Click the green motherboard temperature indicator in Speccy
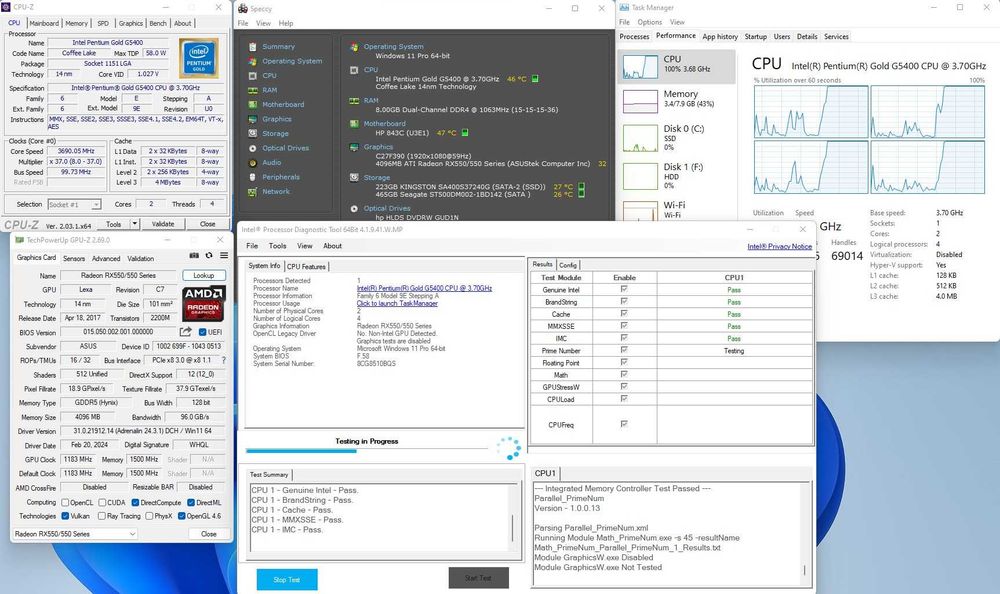This screenshot has width=1000, height=594. [x=465, y=133]
